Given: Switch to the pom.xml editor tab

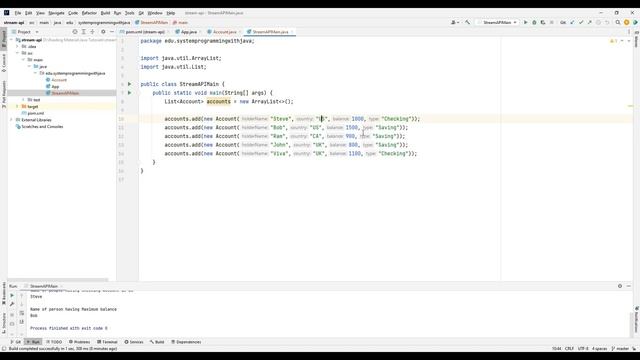Looking at the screenshot, I should point(145,32).
